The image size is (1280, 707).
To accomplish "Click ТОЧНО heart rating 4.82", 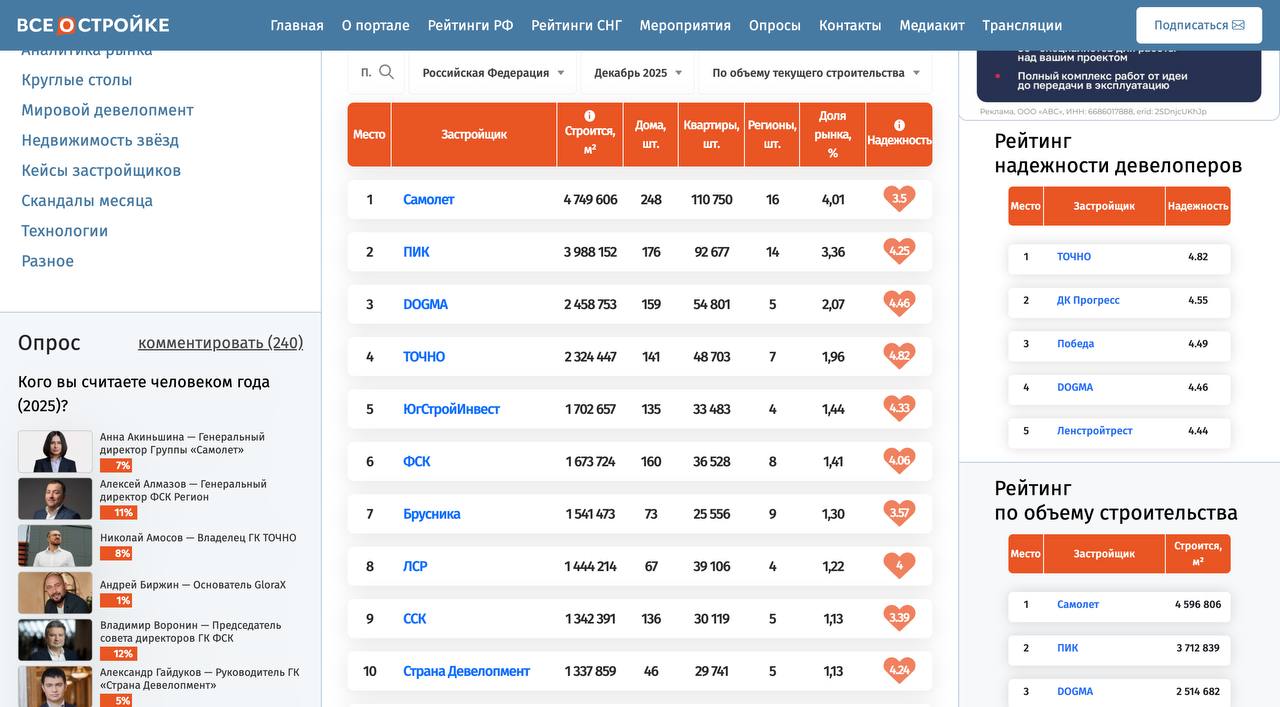I will click(x=899, y=356).
